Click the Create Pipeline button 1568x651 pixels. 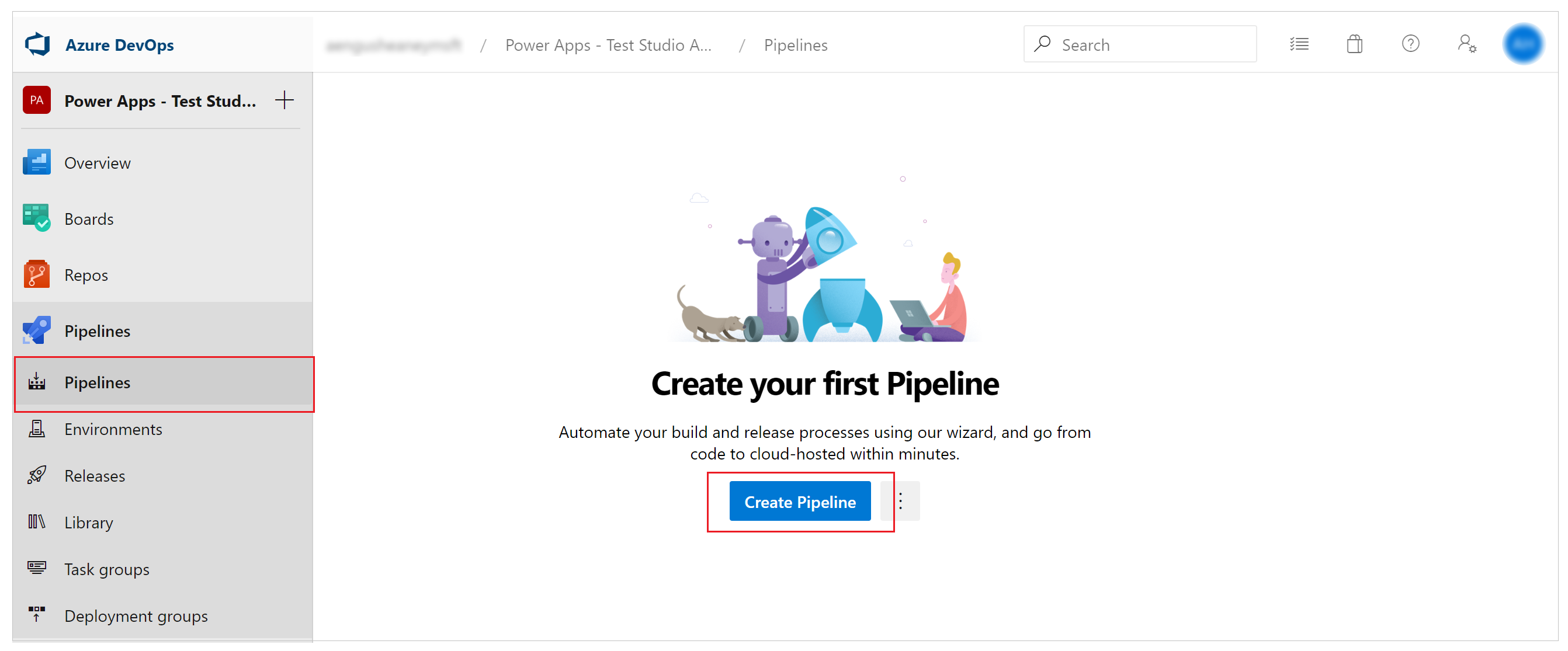(x=800, y=502)
